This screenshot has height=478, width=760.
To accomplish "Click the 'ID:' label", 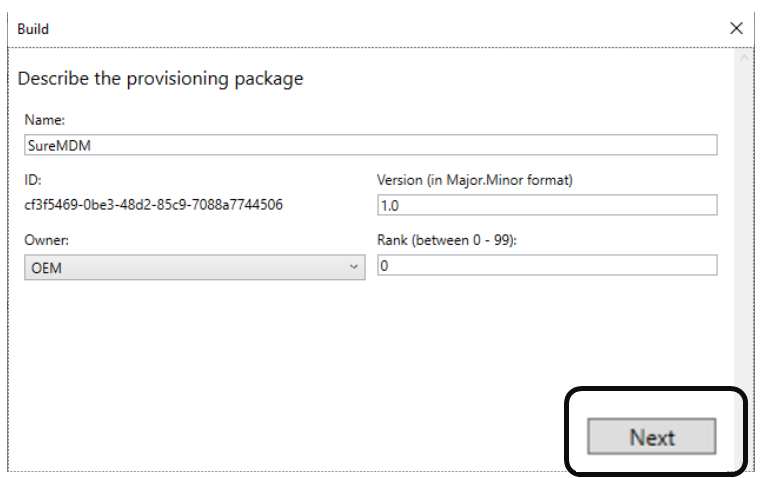I will click(x=33, y=180).
